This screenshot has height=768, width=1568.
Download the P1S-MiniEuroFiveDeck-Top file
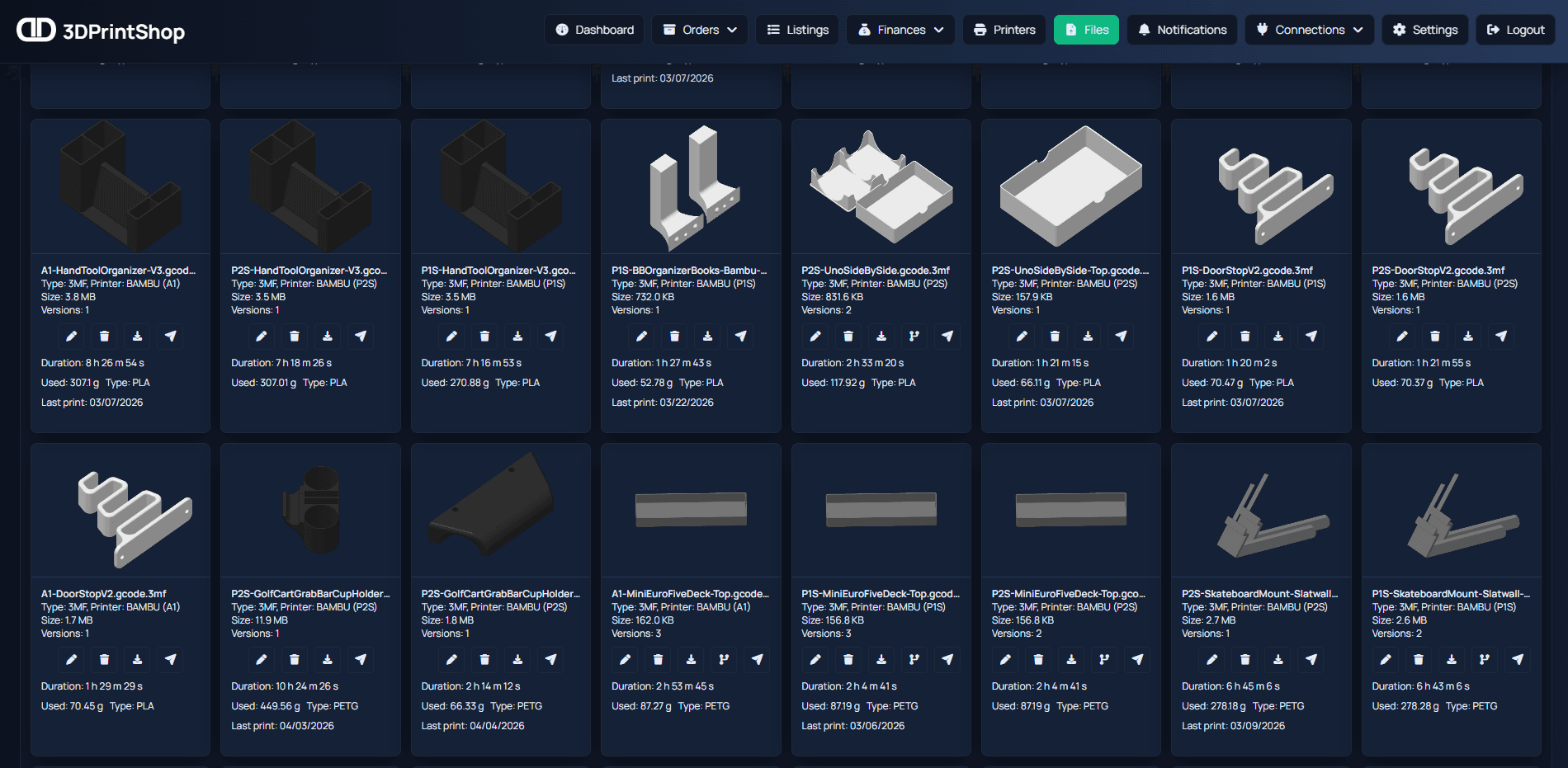pyautogui.click(x=881, y=660)
